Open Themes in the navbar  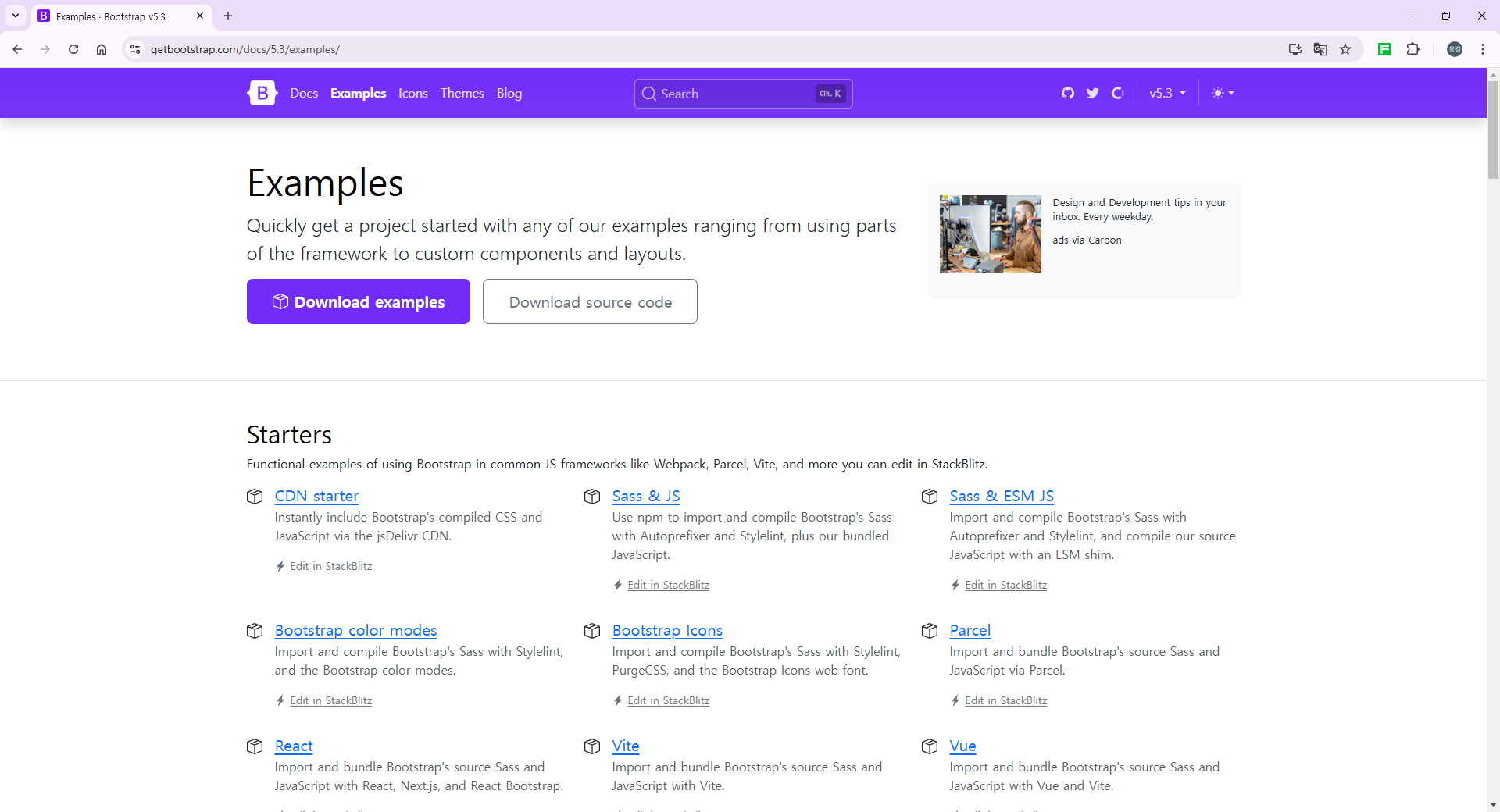coord(462,93)
